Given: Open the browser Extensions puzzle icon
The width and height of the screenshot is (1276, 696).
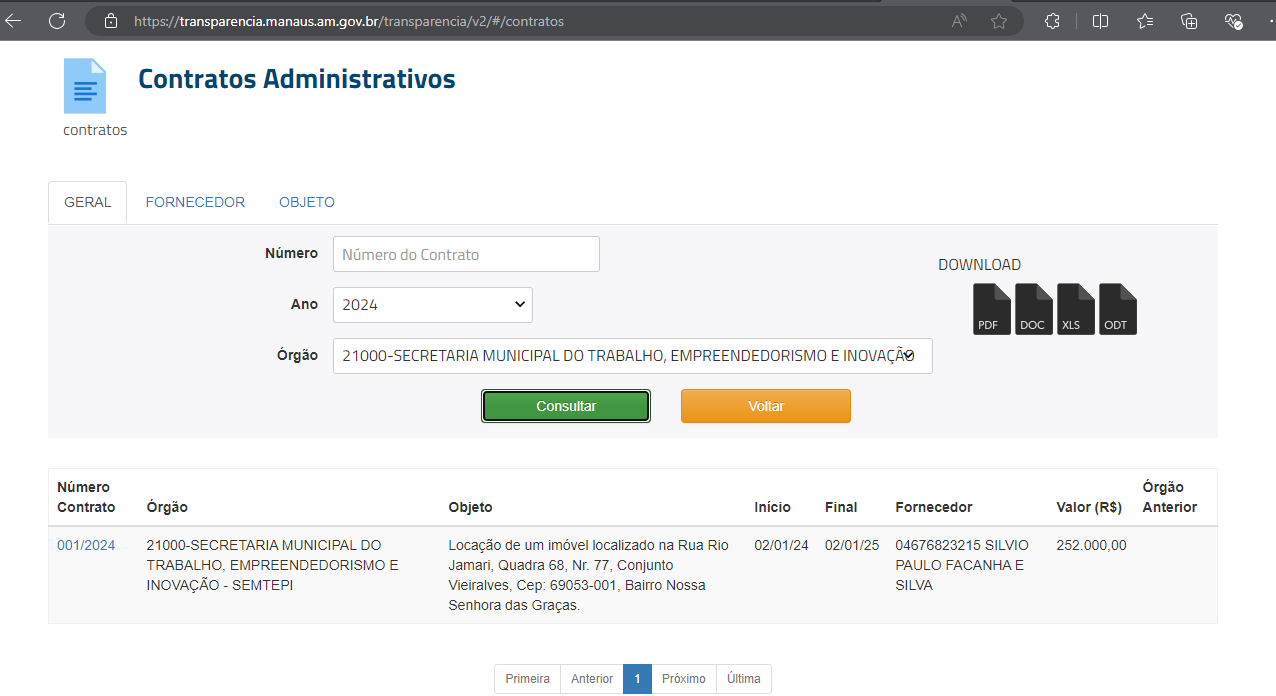Looking at the screenshot, I should click(x=1052, y=21).
